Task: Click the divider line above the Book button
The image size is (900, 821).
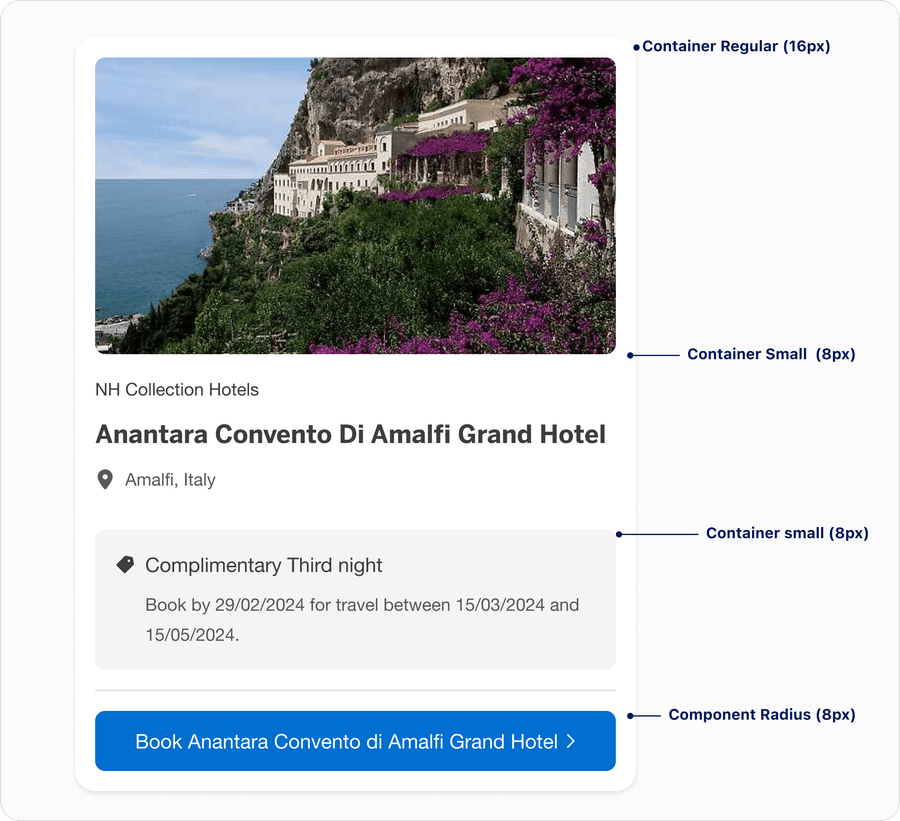Action: pyautogui.click(x=355, y=690)
